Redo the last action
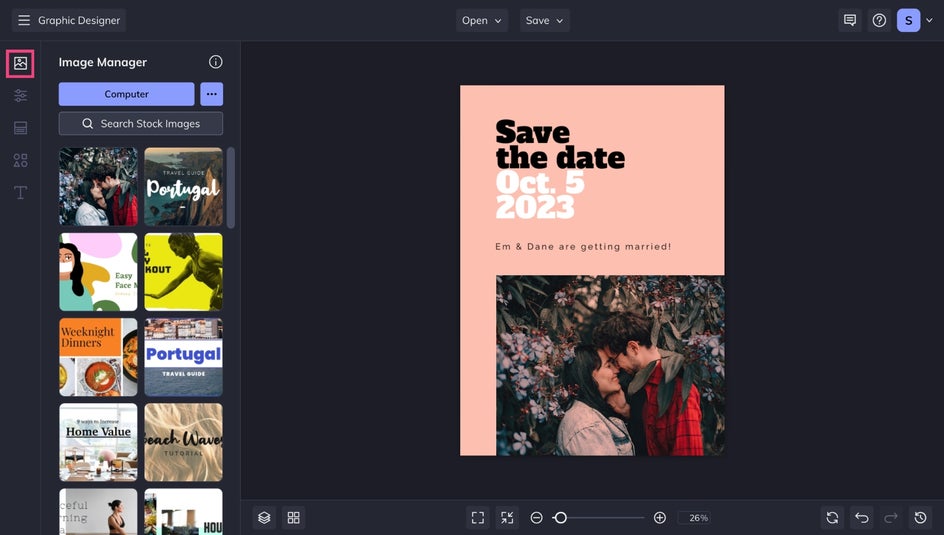The width and height of the screenshot is (944, 535). (x=891, y=518)
